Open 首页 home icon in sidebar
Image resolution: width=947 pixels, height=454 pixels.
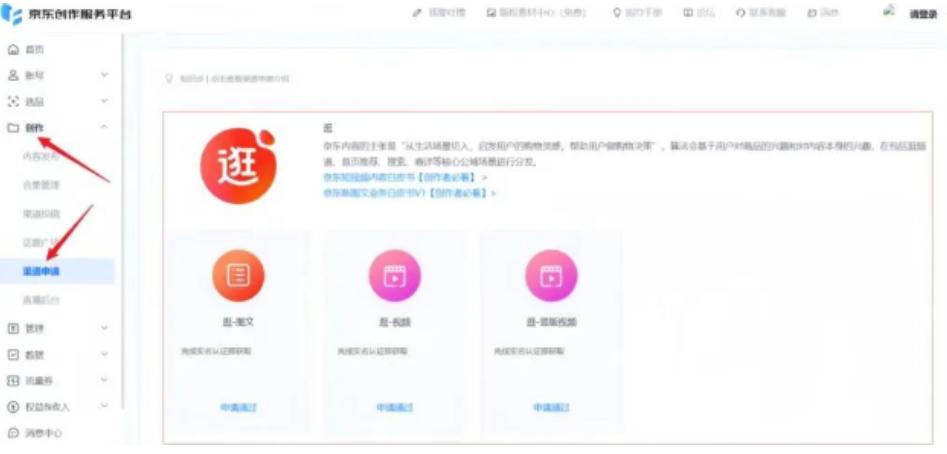(x=13, y=50)
